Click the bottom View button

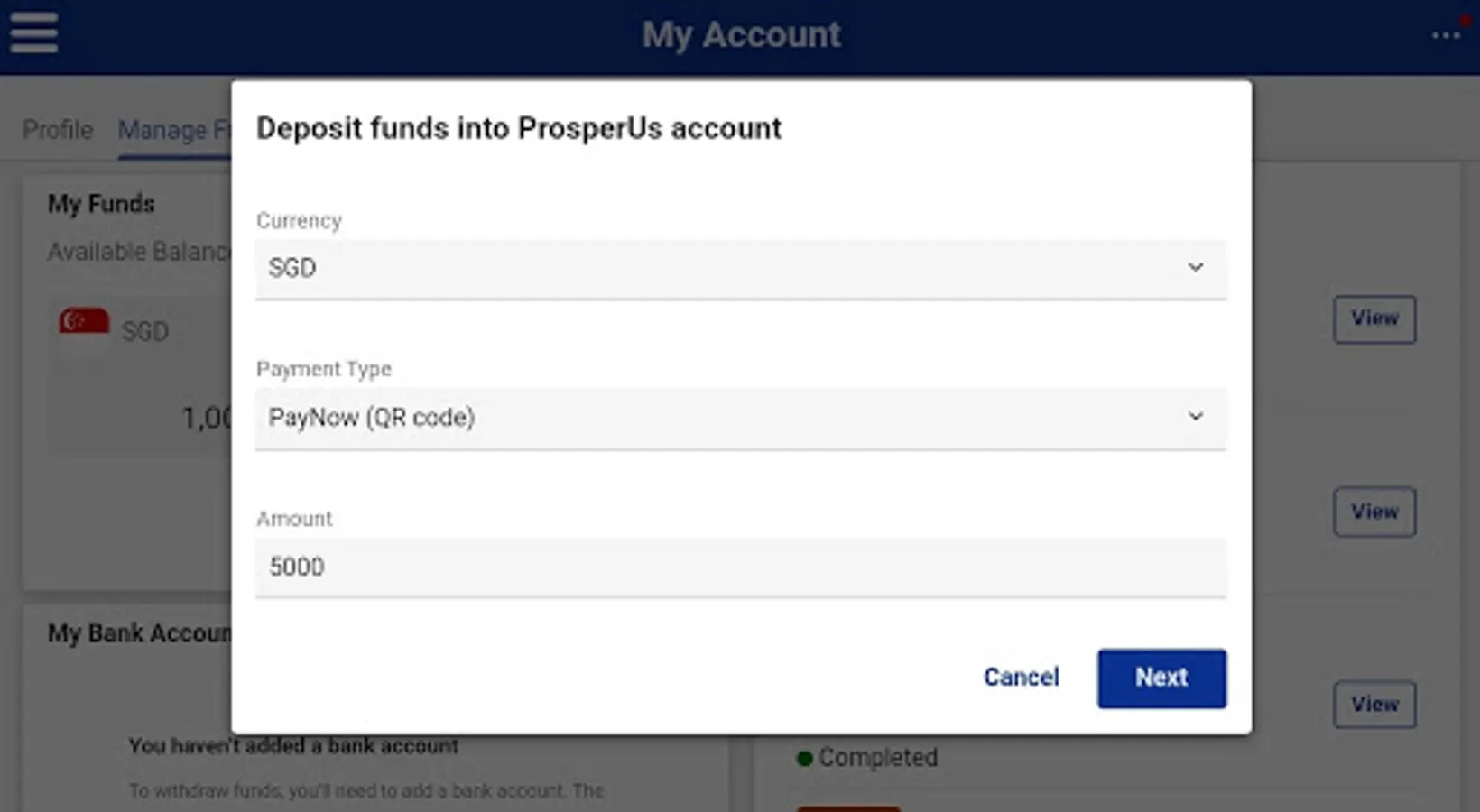point(1374,705)
